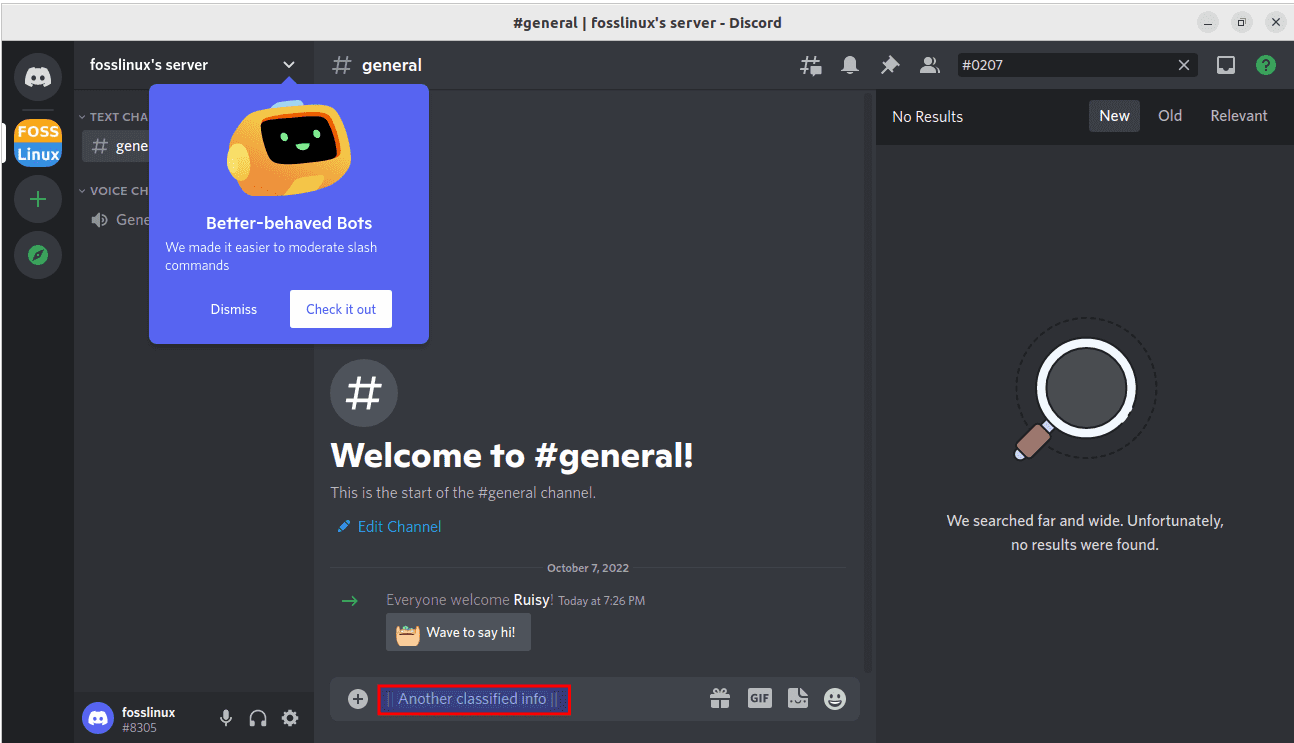The height and width of the screenshot is (743, 1294).
Task: Click the Ruisy username in welcome message
Action: [x=531, y=600]
